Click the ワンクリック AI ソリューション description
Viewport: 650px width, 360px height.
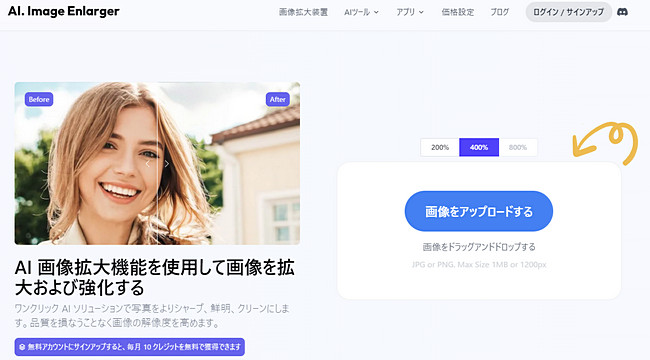[x=152, y=316]
